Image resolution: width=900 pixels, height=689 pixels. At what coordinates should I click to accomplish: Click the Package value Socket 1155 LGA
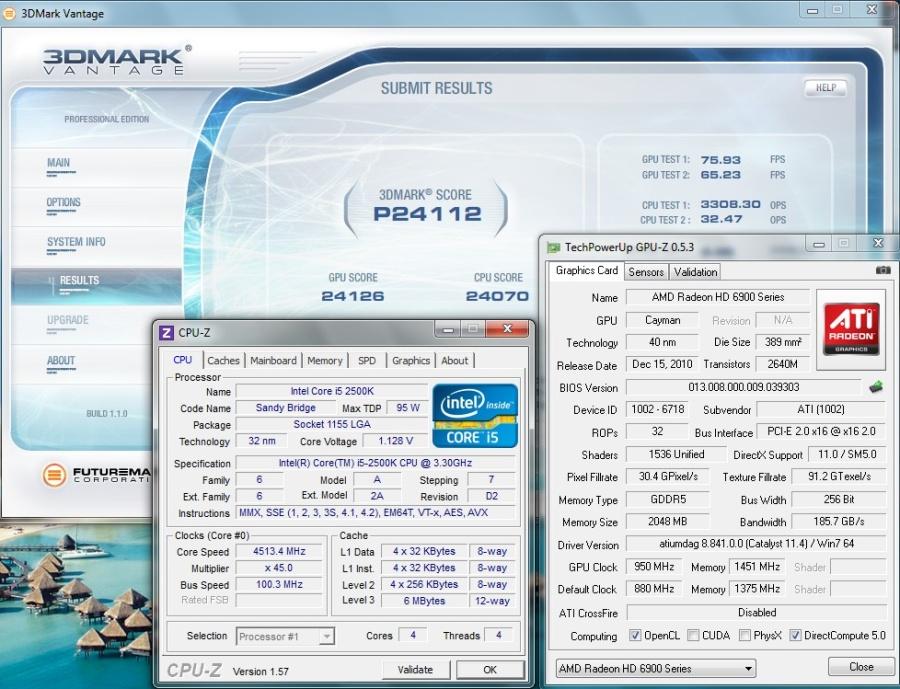[332, 424]
